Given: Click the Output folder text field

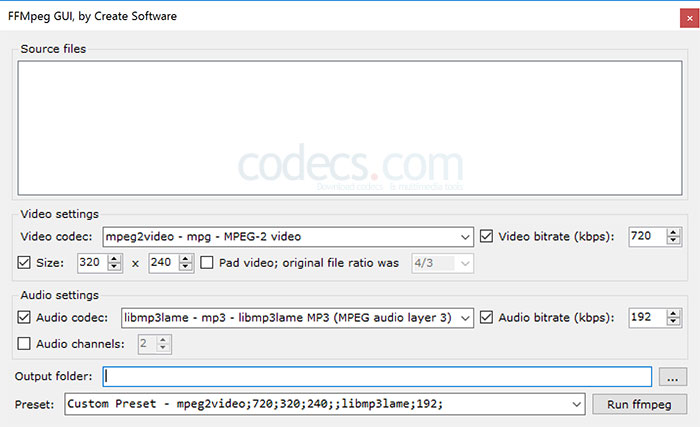Looking at the screenshot, I should click(x=377, y=377).
